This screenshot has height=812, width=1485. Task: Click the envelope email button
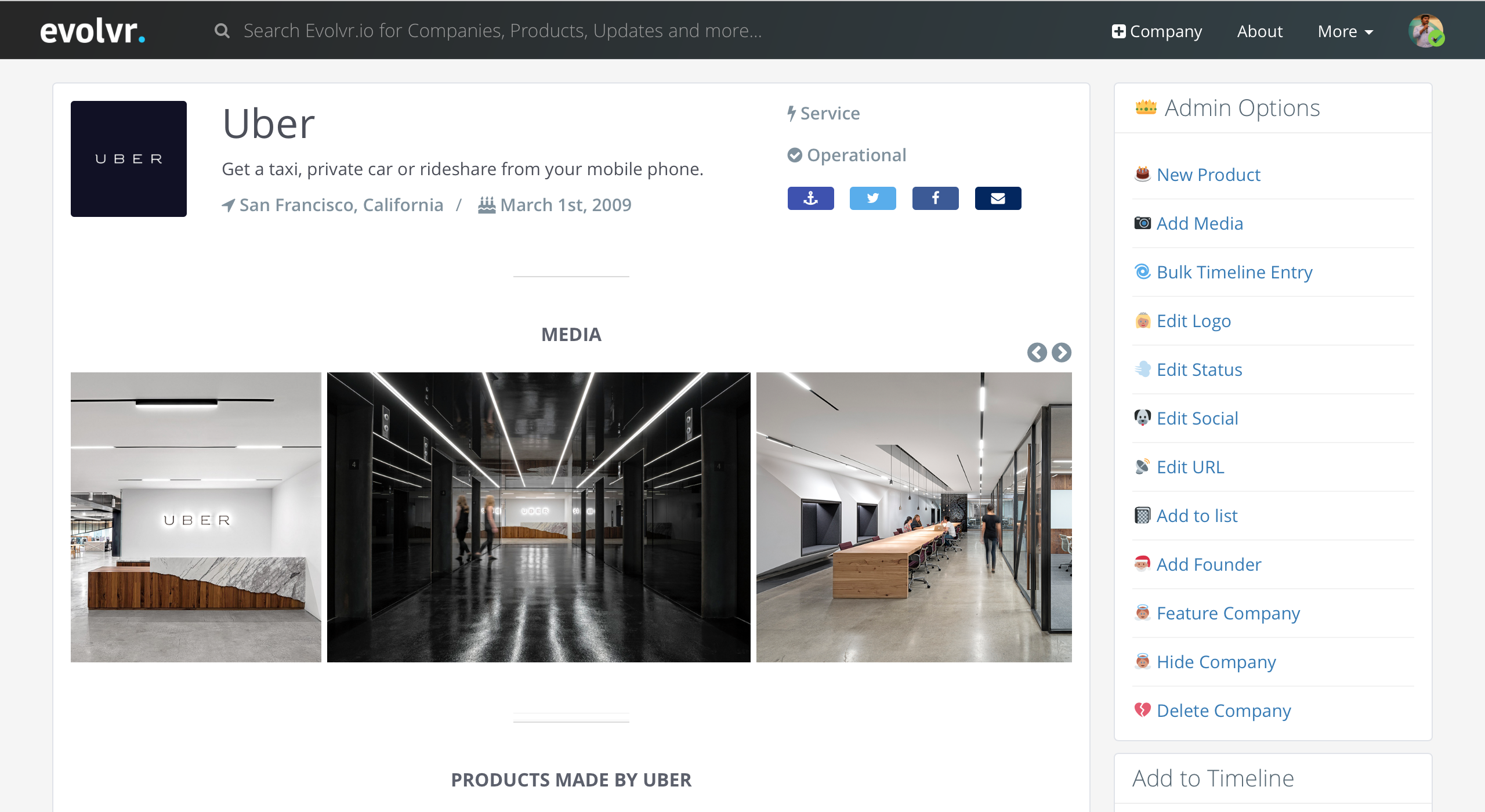tap(998, 198)
